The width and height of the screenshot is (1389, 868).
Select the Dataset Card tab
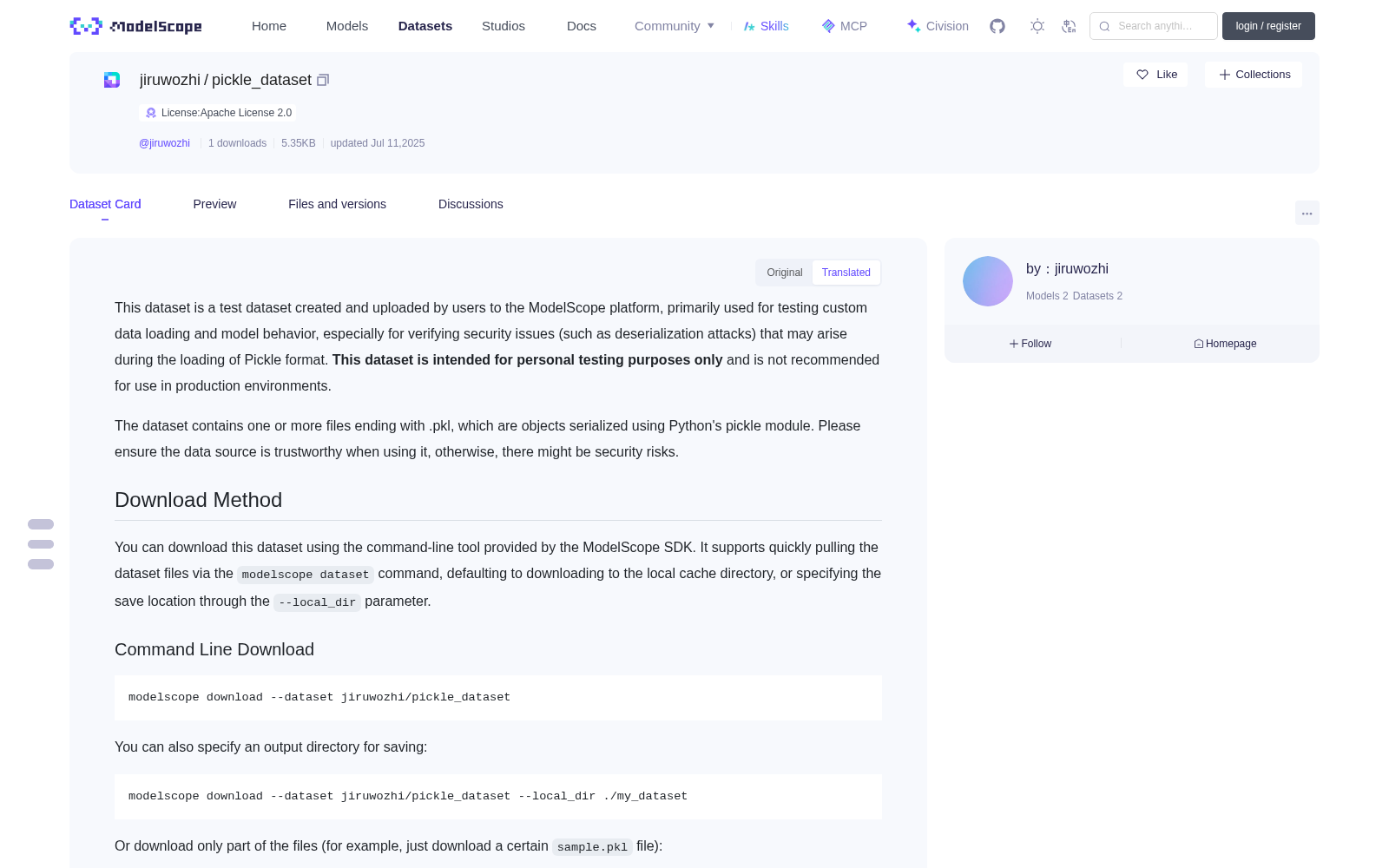coord(105,204)
